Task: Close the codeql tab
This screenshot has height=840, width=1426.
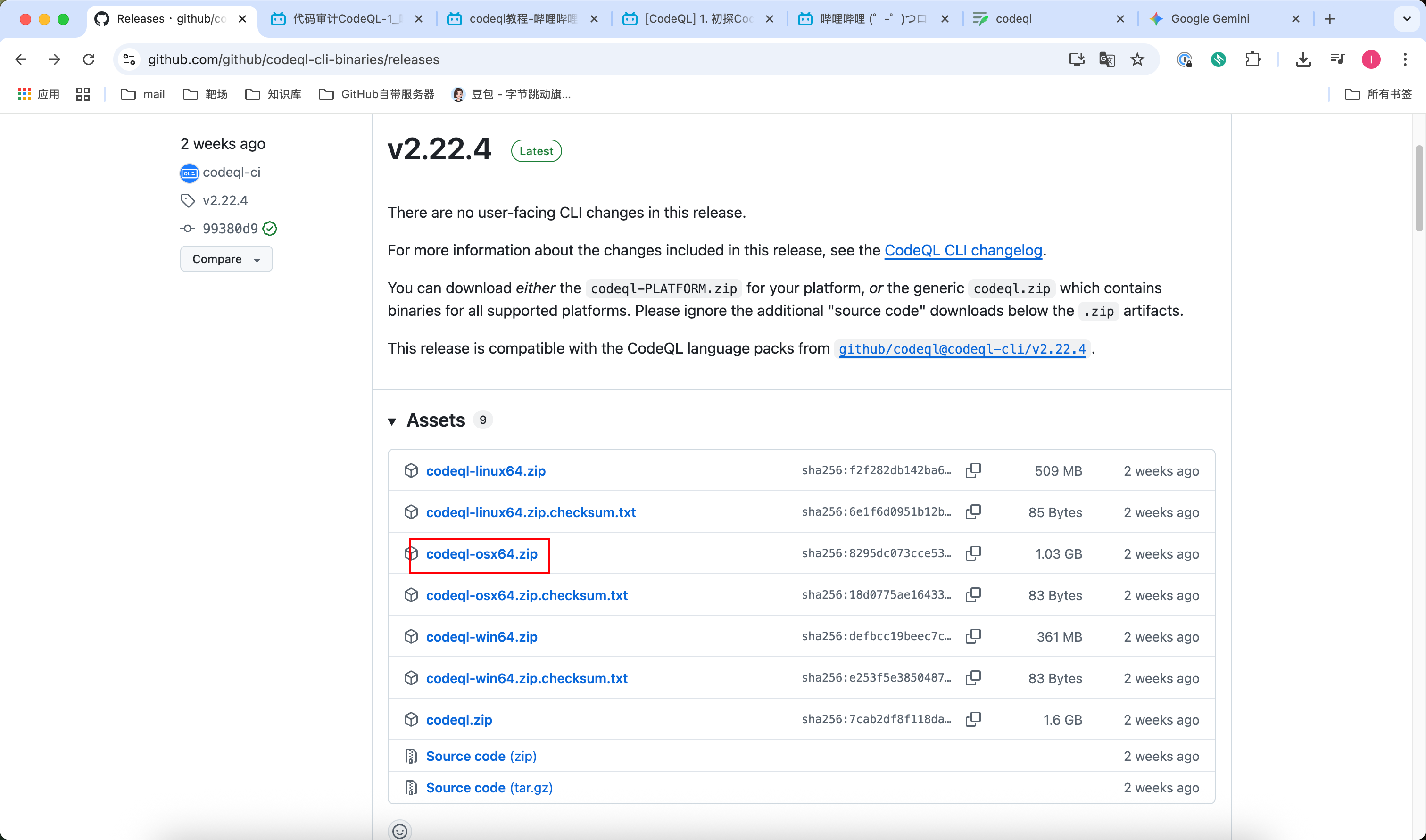Action: point(1120,19)
